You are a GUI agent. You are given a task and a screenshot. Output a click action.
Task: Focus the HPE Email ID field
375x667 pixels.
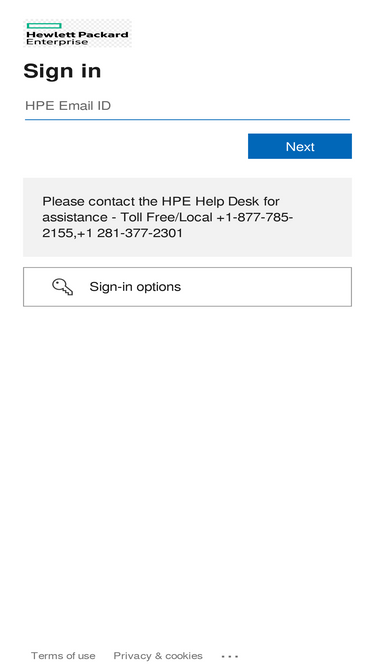point(187,106)
